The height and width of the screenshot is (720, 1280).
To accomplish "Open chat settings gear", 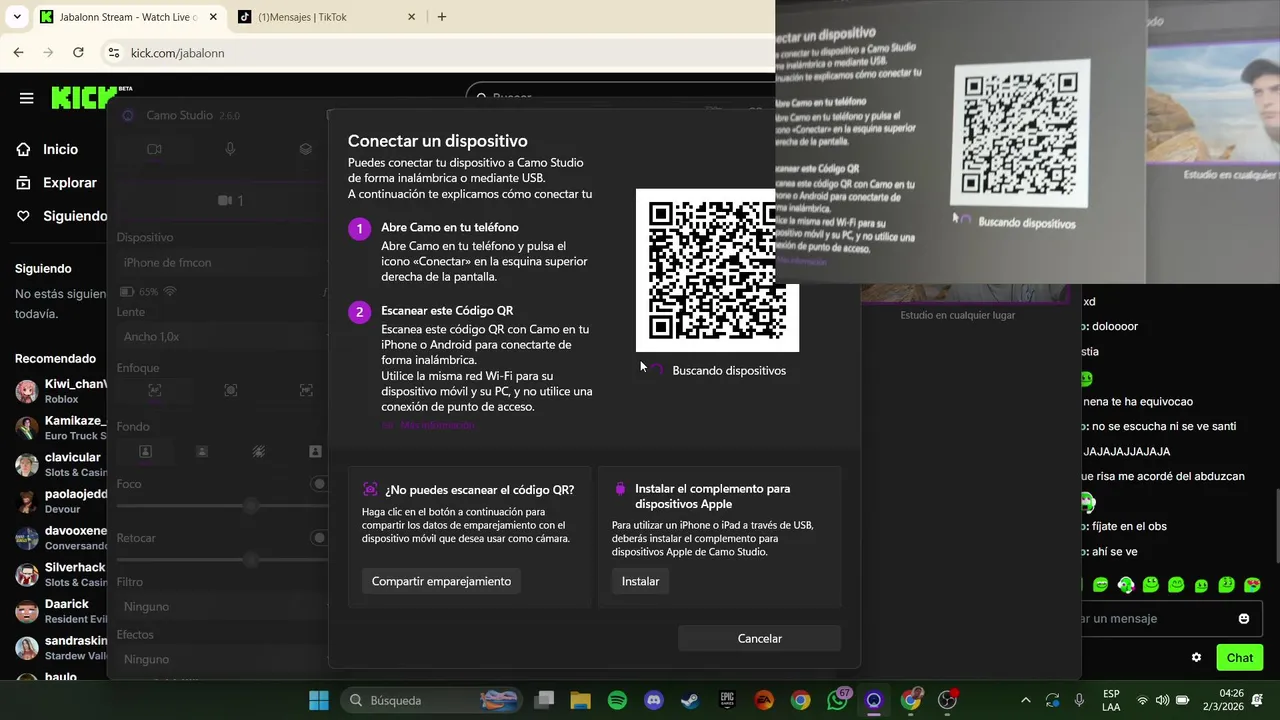I will point(1196,658).
